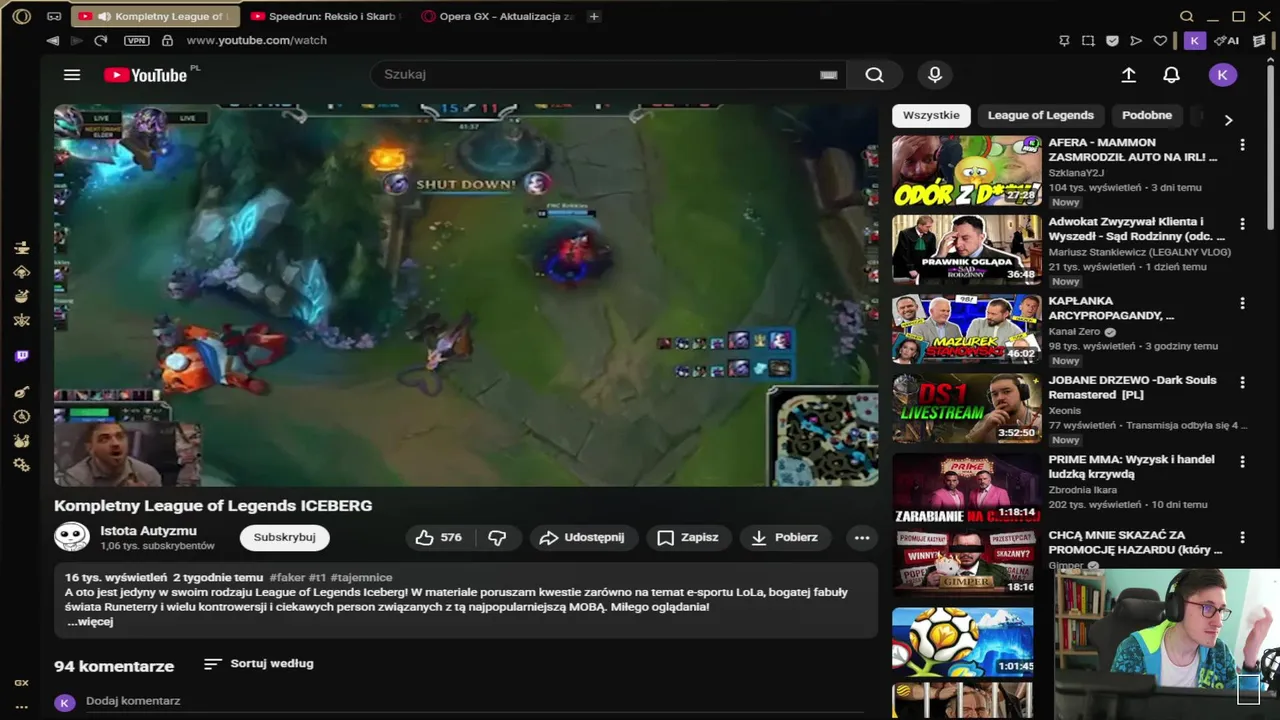Image resolution: width=1280 pixels, height=720 pixels.
Task: Open the Istota Autyzmu channel name link
Action: [148, 531]
